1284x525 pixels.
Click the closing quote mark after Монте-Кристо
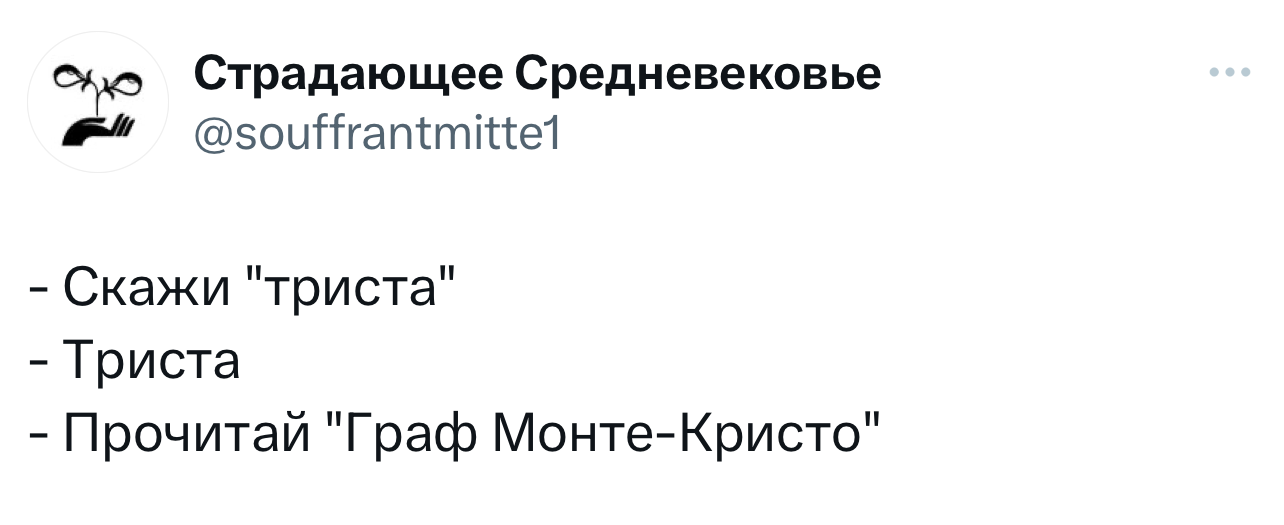pos(873,417)
